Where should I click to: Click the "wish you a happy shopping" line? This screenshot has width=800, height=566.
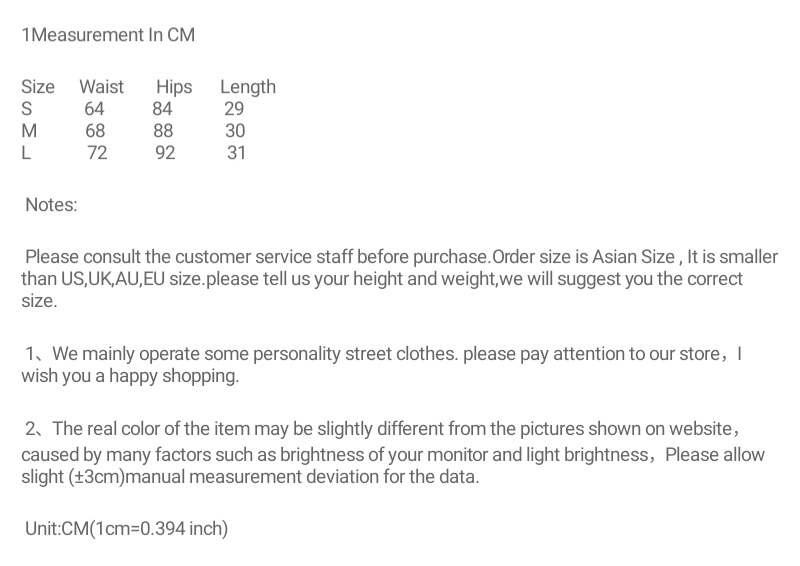[130, 377]
